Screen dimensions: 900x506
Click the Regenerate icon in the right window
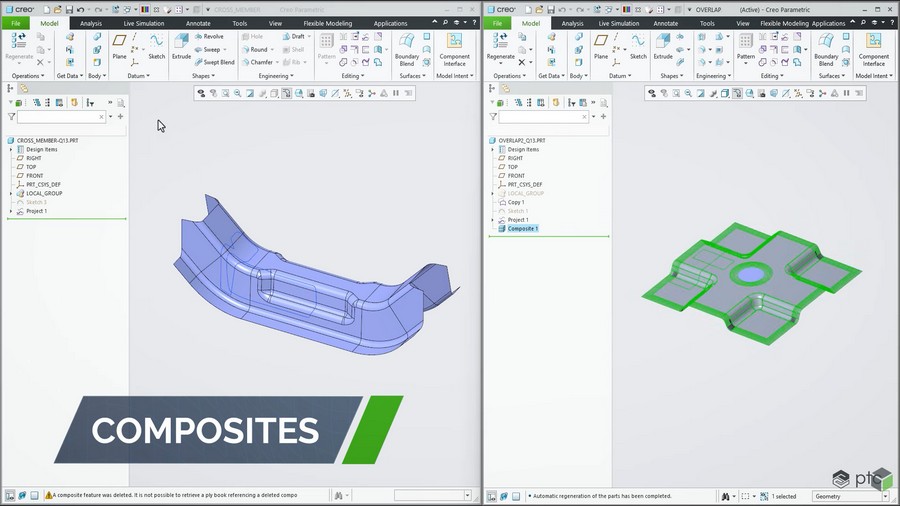point(501,46)
